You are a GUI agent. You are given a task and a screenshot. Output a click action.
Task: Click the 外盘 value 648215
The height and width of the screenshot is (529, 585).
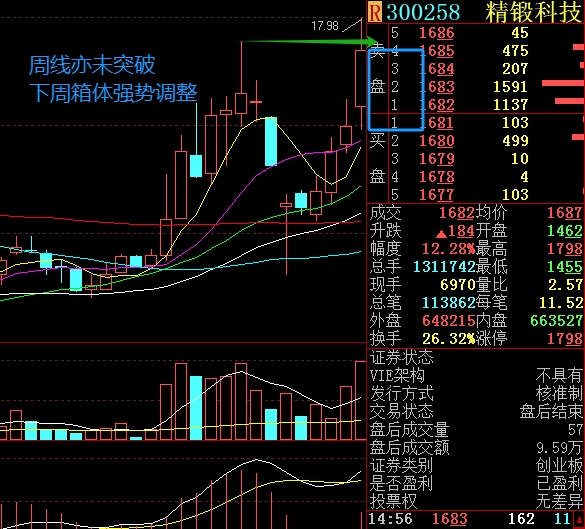click(x=449, y=320)
